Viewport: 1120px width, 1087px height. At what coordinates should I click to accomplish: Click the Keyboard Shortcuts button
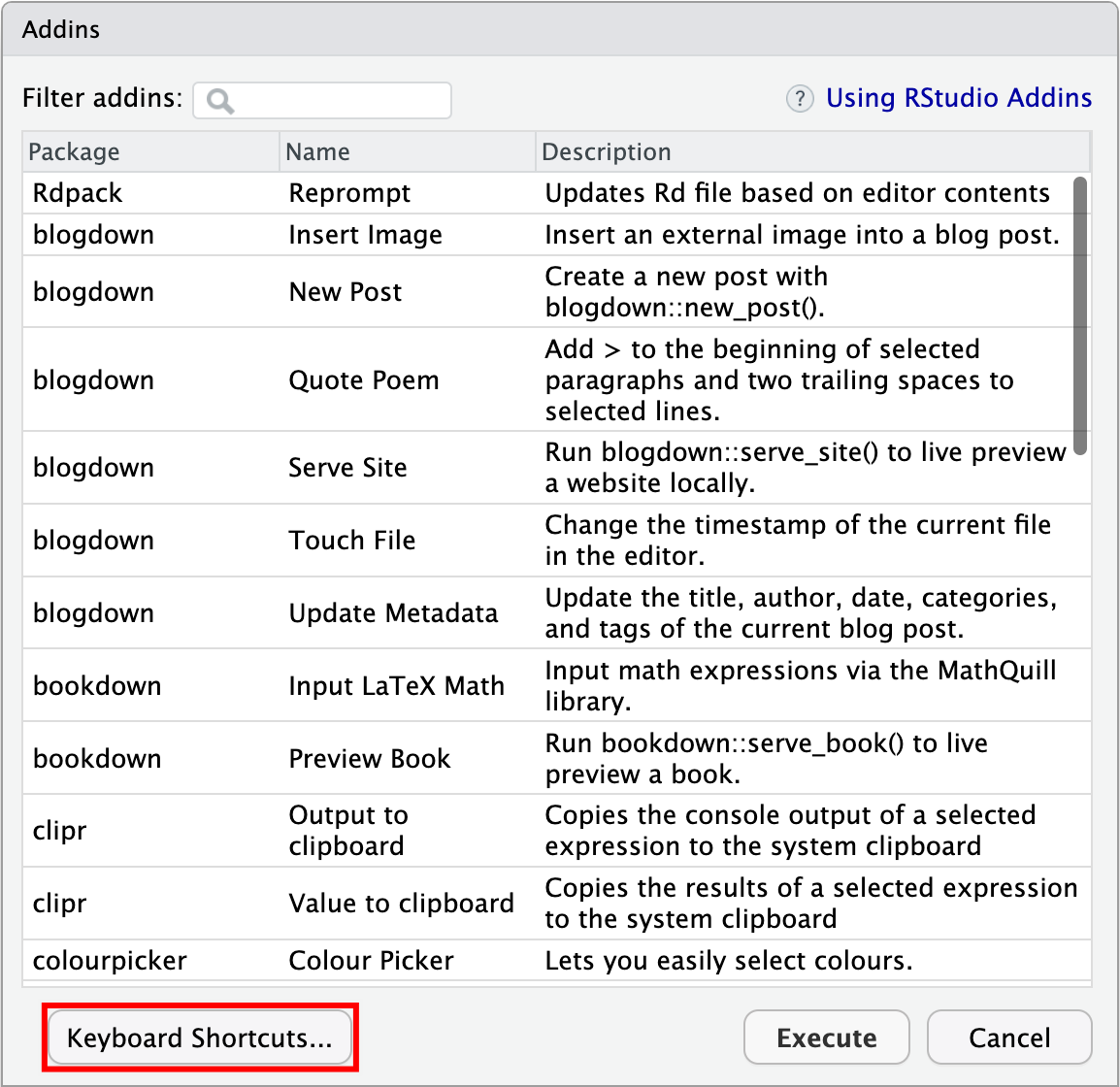click(200, 1038)
